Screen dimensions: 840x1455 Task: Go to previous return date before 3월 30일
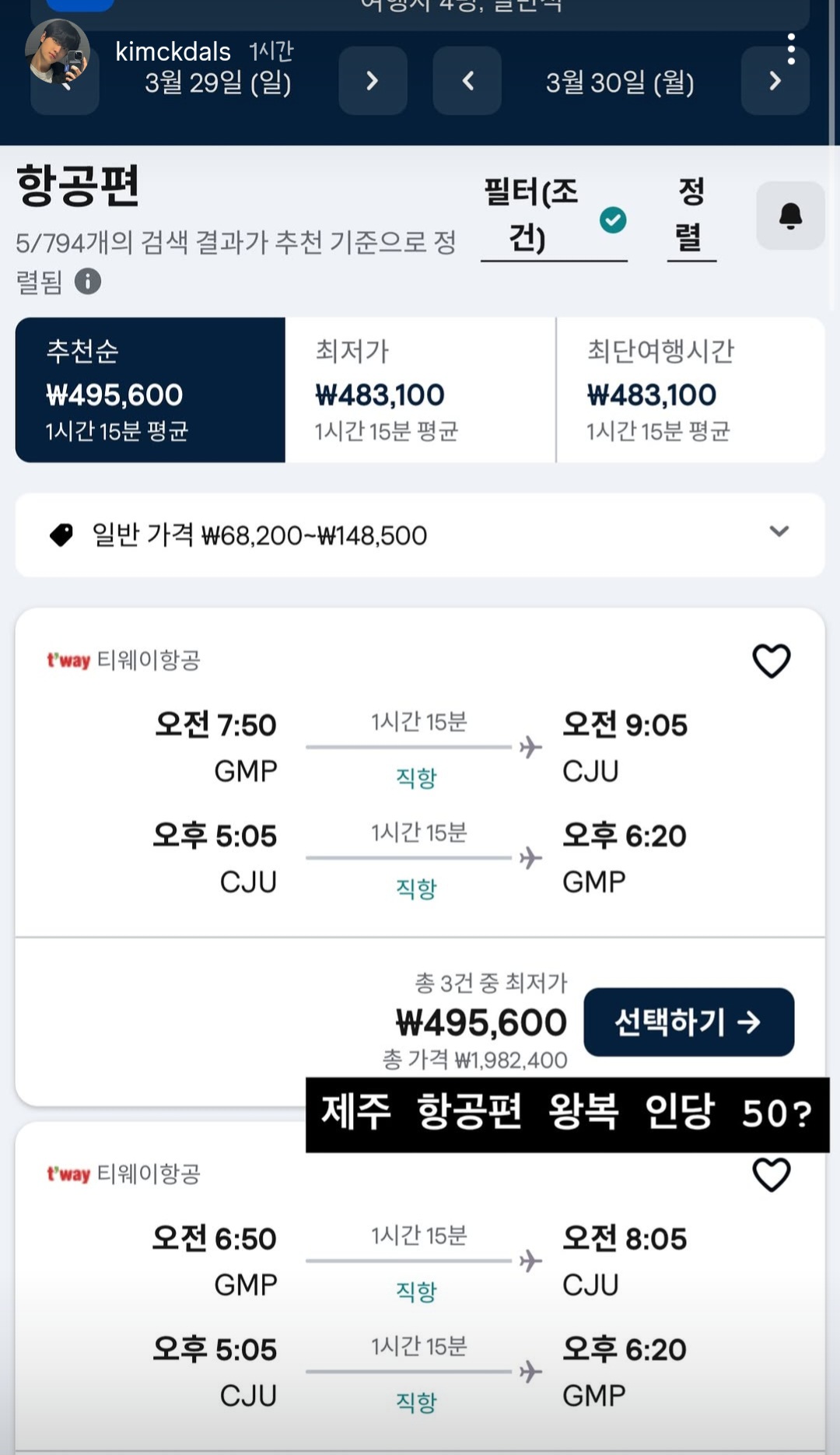467,80
